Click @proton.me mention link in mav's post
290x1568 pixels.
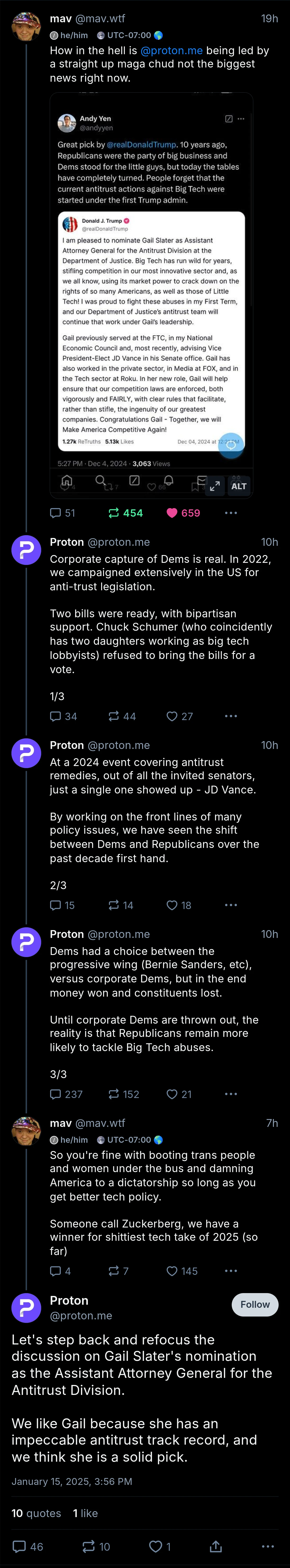(171, 50)
